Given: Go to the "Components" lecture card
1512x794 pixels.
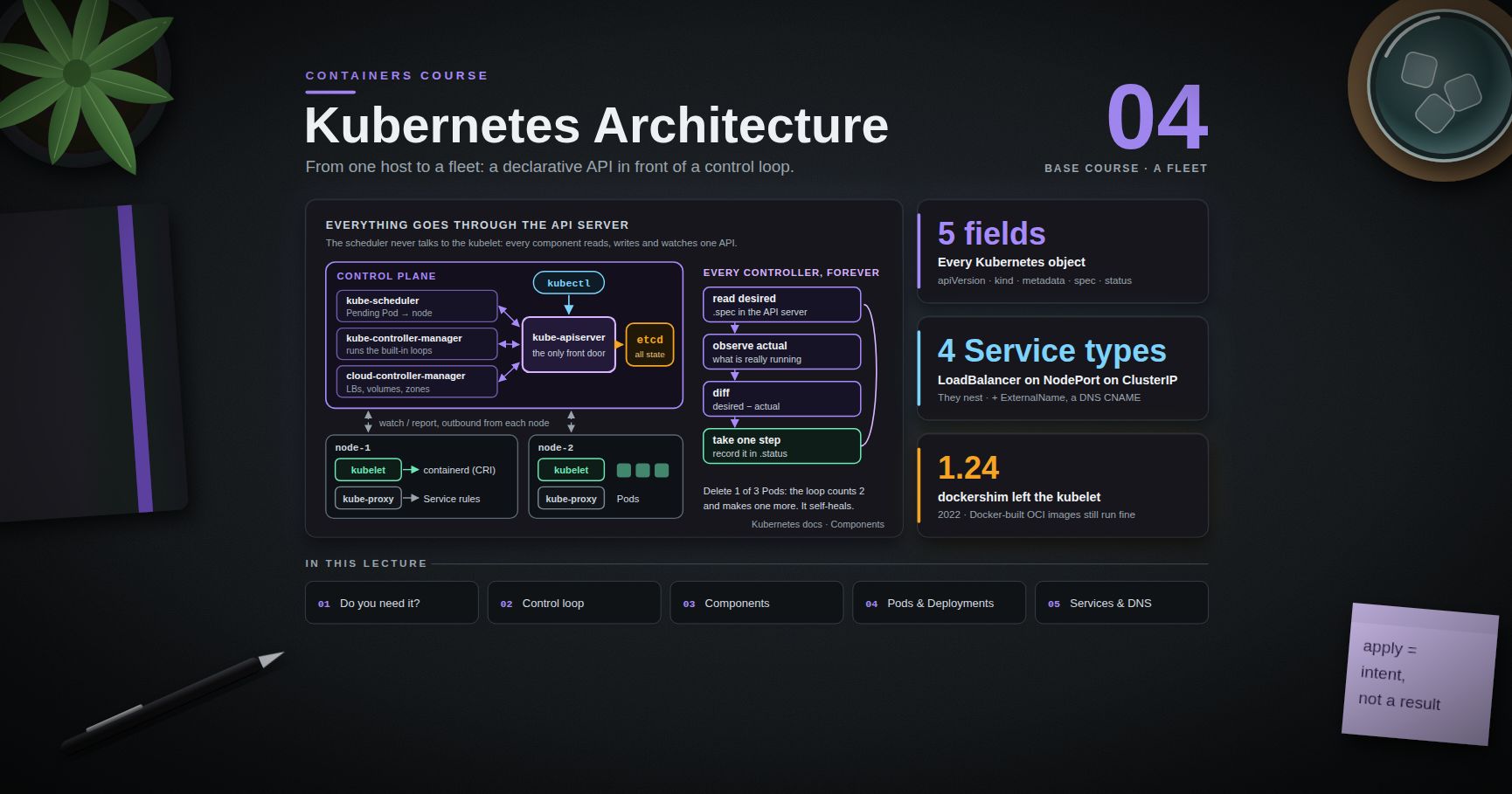Looking at the screenshot, I should click(x=757, y=603).
